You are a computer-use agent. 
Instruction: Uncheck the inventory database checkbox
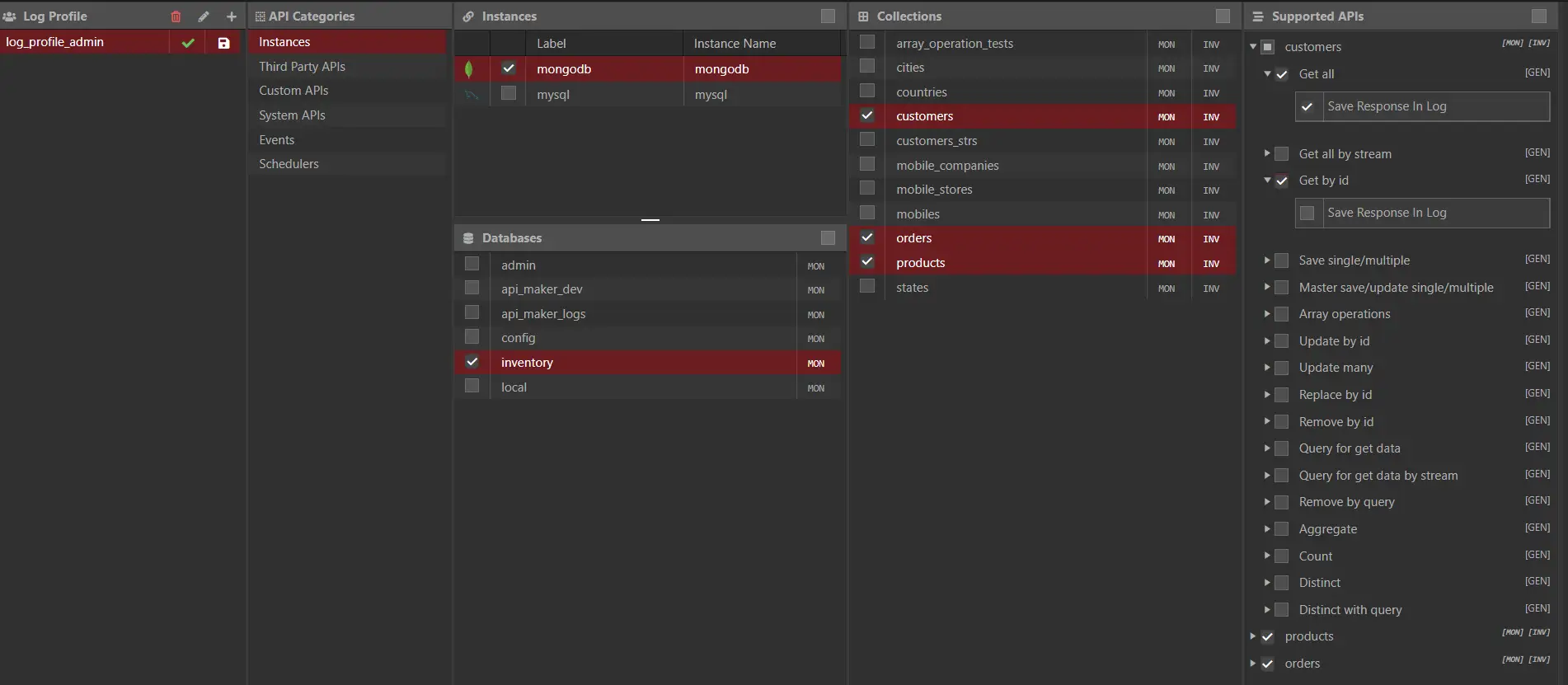pos(472,361)
